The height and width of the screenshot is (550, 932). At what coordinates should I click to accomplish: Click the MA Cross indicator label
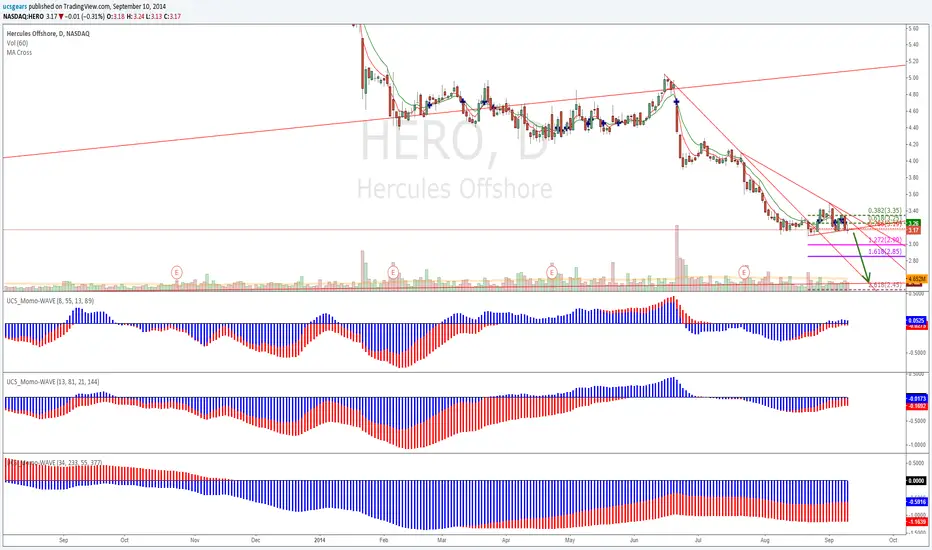coord(20,53)
